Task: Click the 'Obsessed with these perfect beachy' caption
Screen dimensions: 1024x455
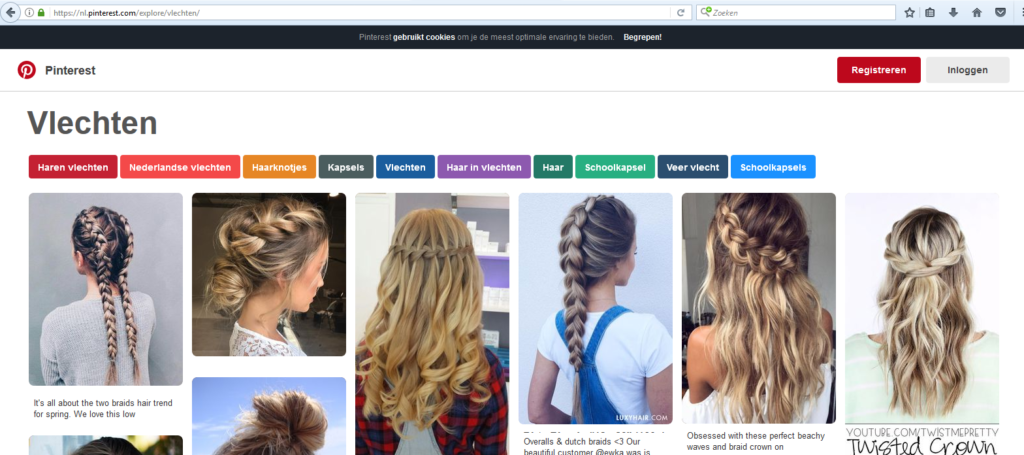Action: pyautogui.click(x=756, y=441)
